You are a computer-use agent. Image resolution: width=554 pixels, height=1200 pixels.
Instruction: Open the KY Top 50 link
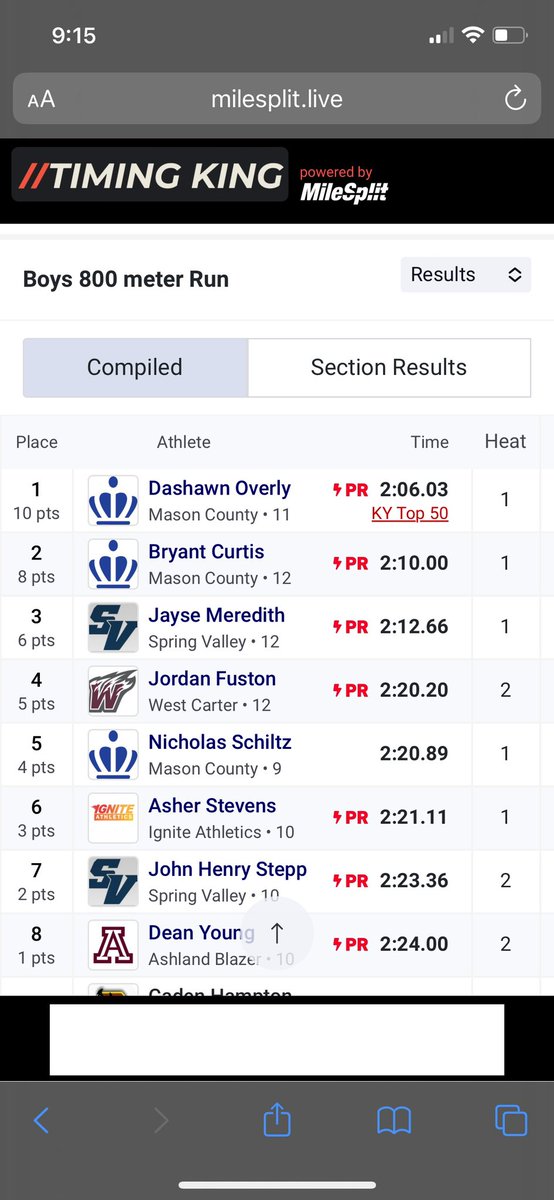point(409,514)
